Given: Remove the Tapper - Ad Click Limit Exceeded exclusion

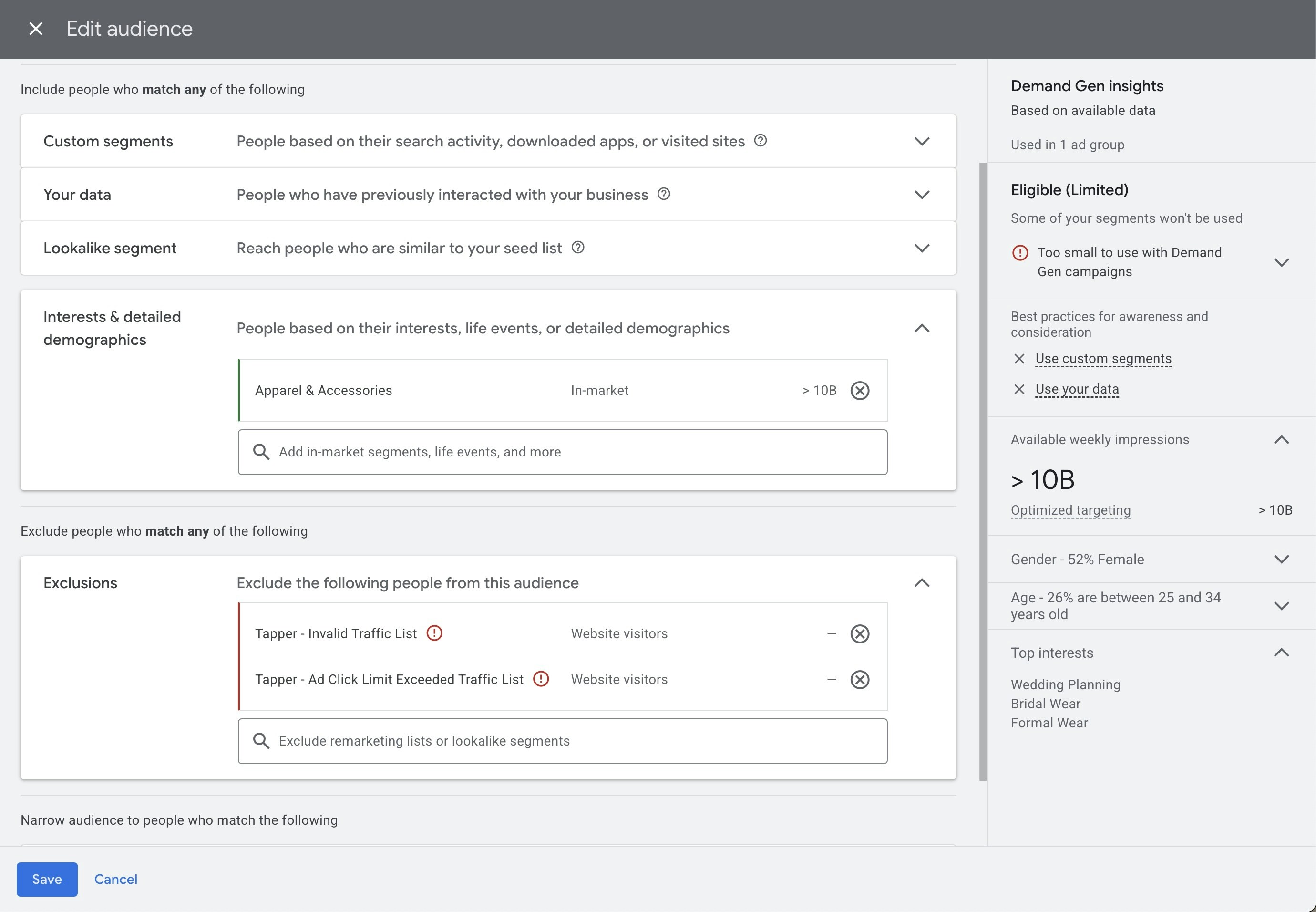Looking at the screenshot, I should point(860,679).
